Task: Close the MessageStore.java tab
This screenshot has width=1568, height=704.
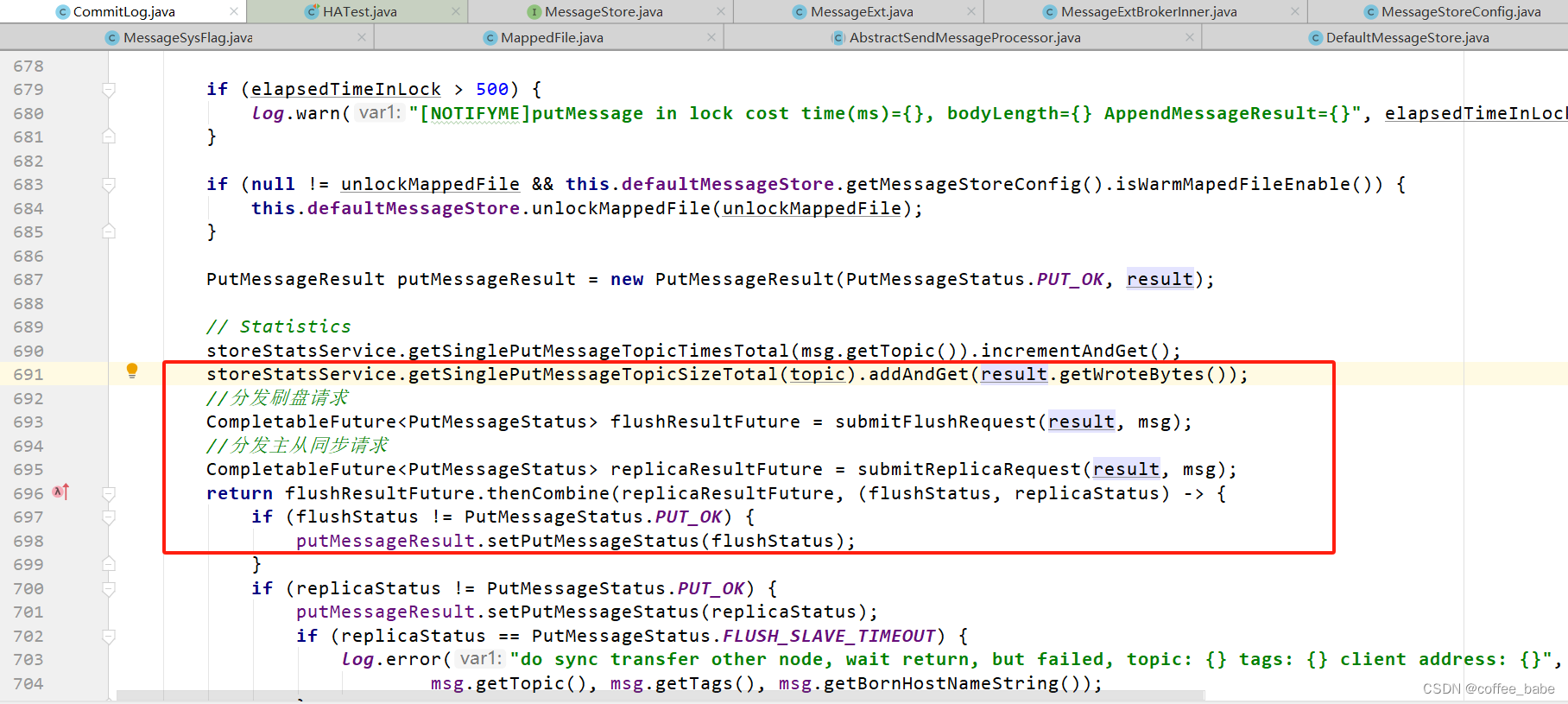Action: pyautogui.click(x=721, y=11)
